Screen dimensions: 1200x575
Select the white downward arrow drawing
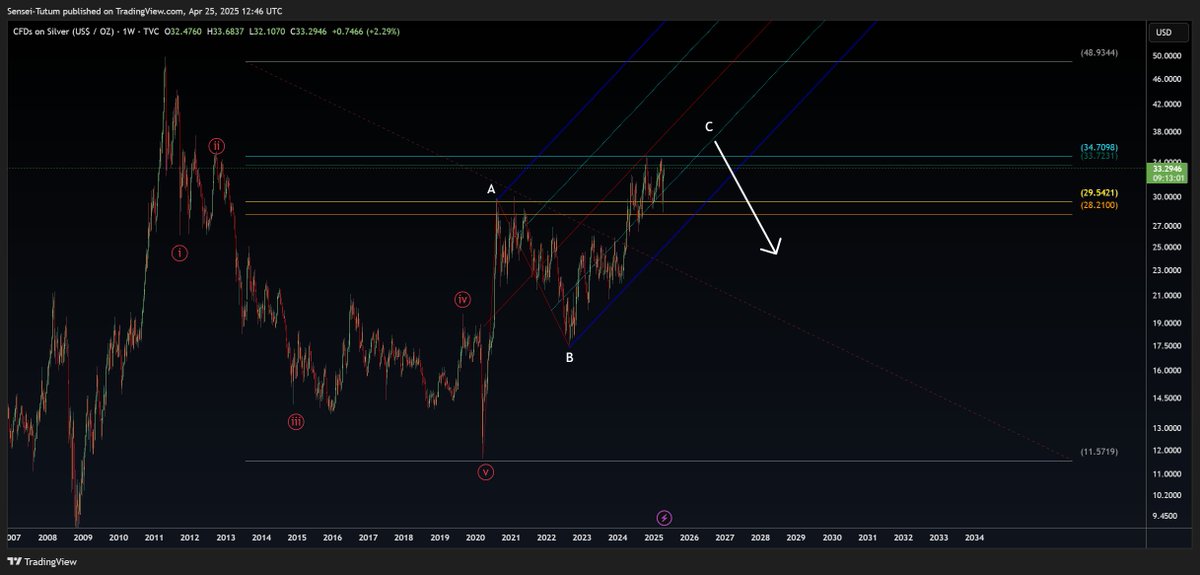[746, 198]
